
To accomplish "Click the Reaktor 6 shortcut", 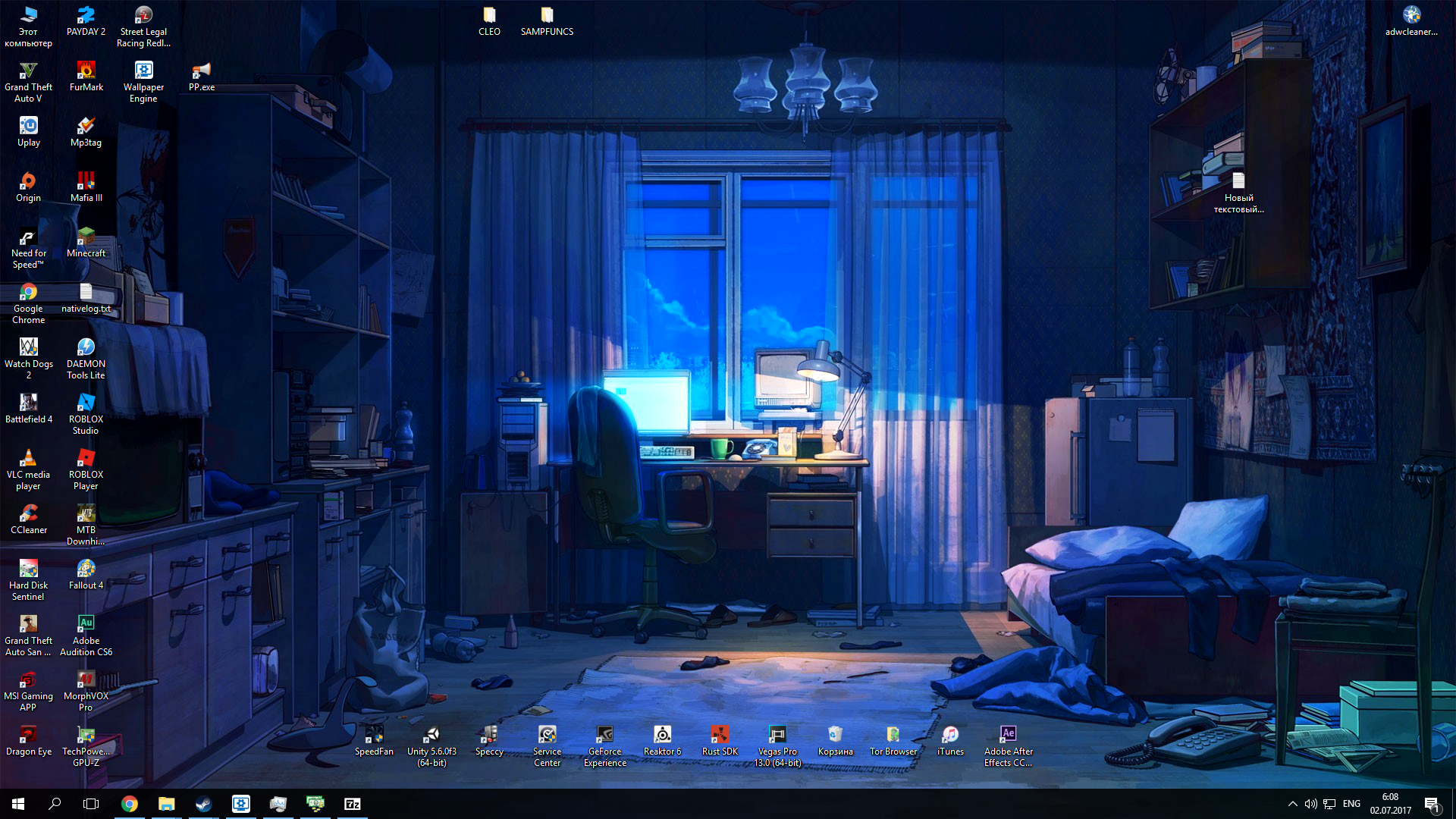I will [662, 741].
